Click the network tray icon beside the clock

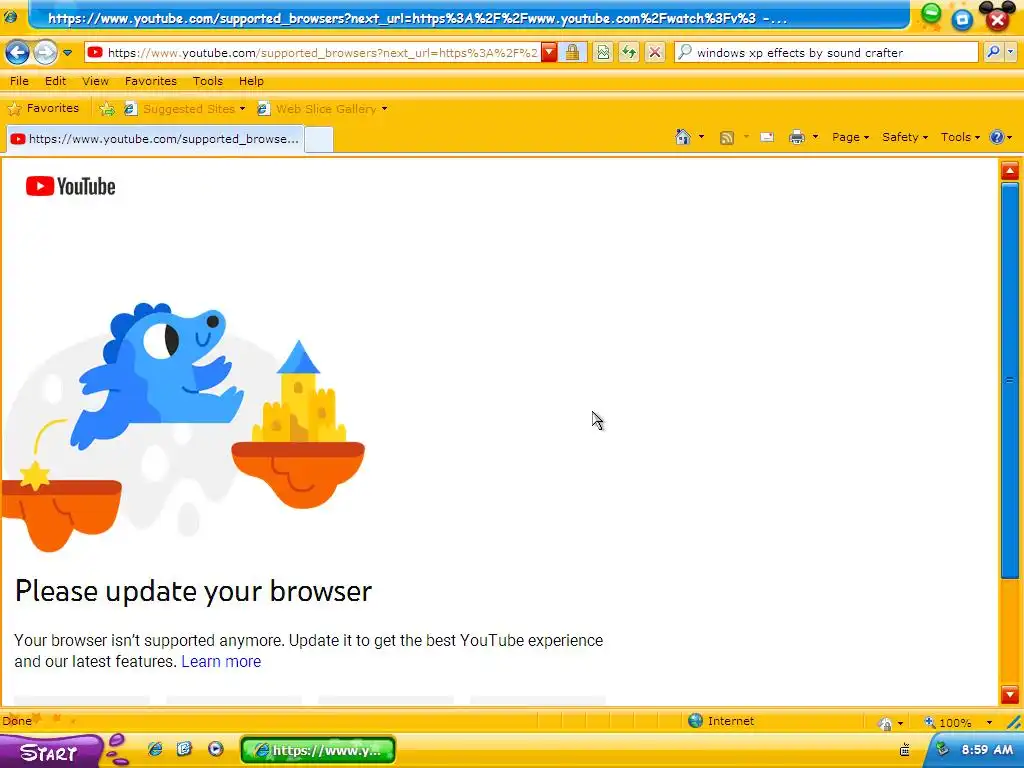pyautogui.click(x=942, y=750)
